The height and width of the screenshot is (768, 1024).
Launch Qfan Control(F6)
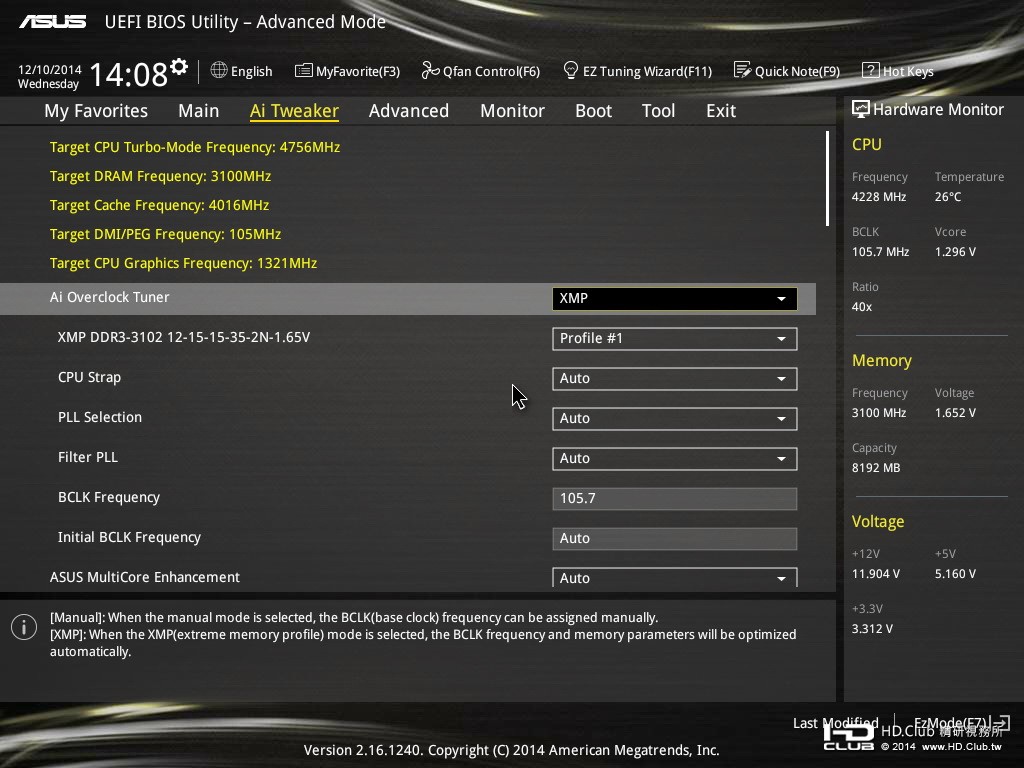pyautogui.click(x=481, y=71)
